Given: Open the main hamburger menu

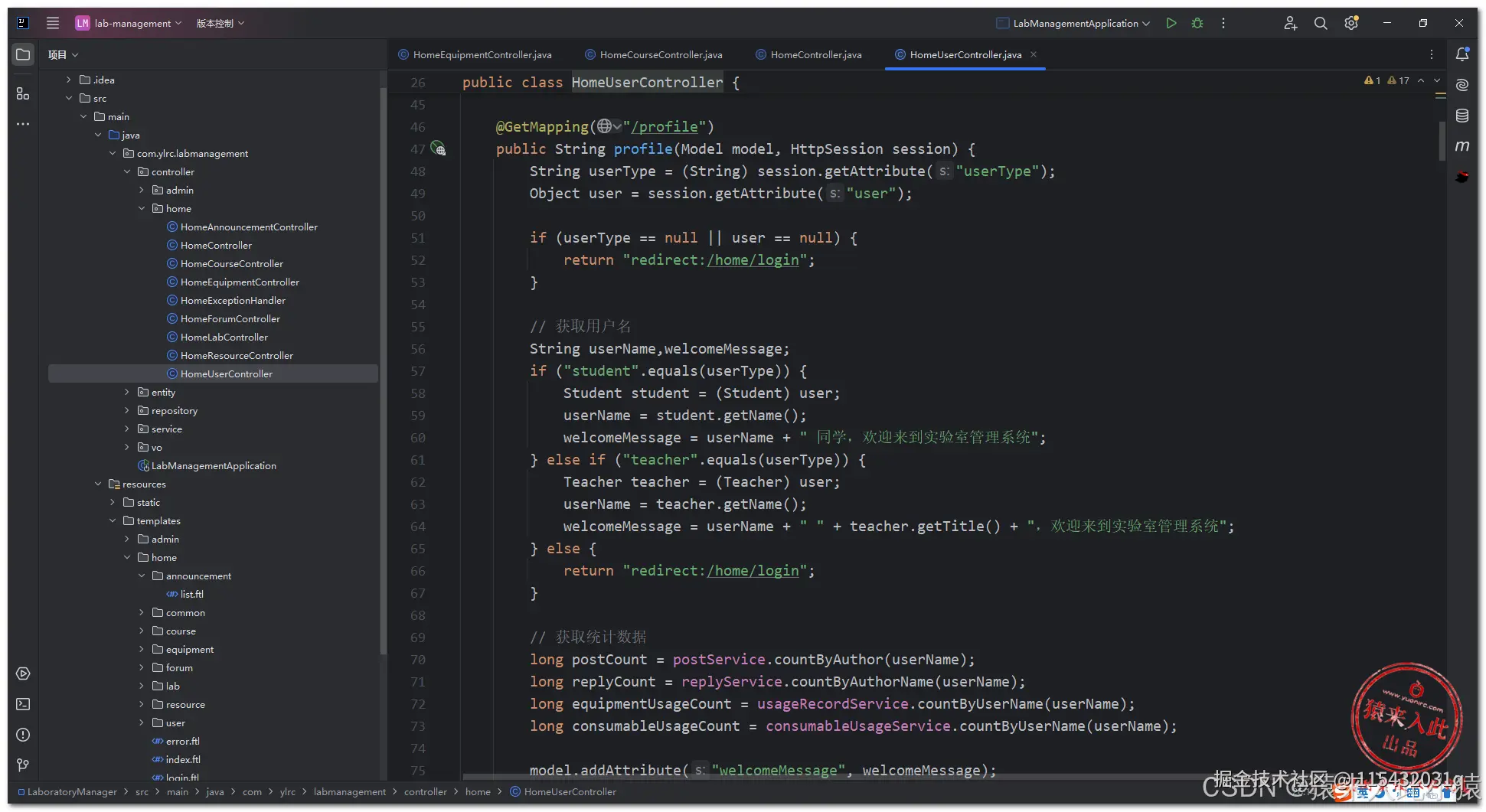Looking at the screenshot, I should pyautogui.click(x=53, y=23).
